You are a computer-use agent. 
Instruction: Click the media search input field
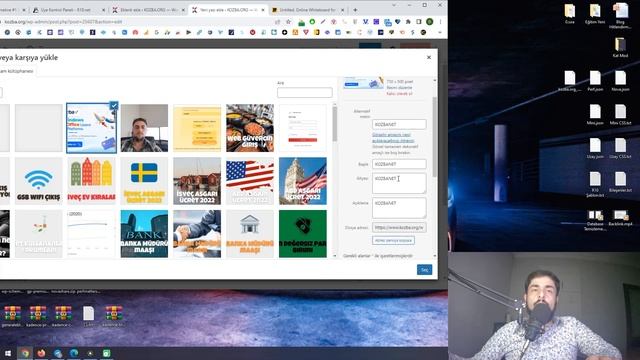304,93
